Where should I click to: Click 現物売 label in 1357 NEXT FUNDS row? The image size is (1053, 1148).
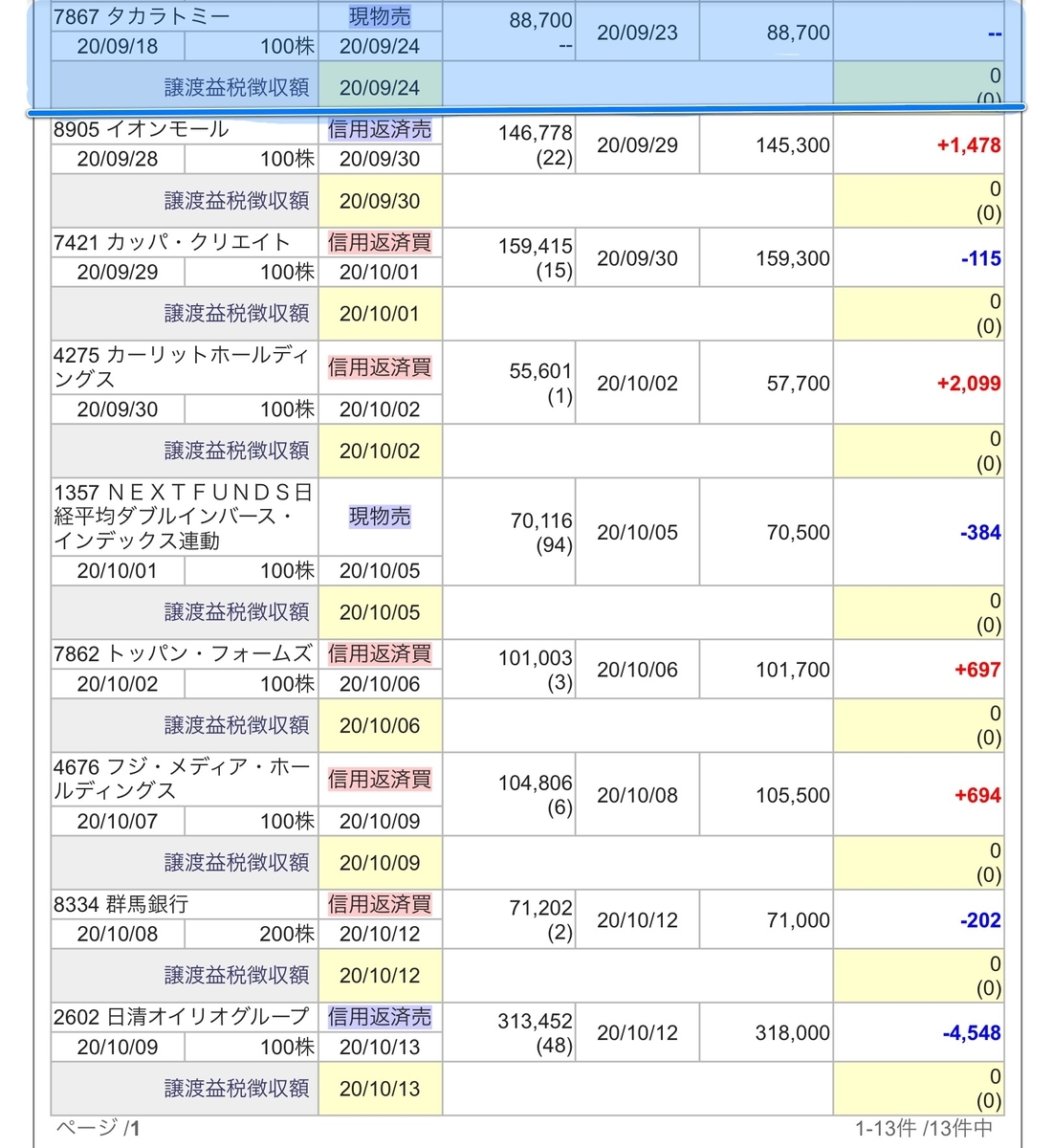coord(380,517)
